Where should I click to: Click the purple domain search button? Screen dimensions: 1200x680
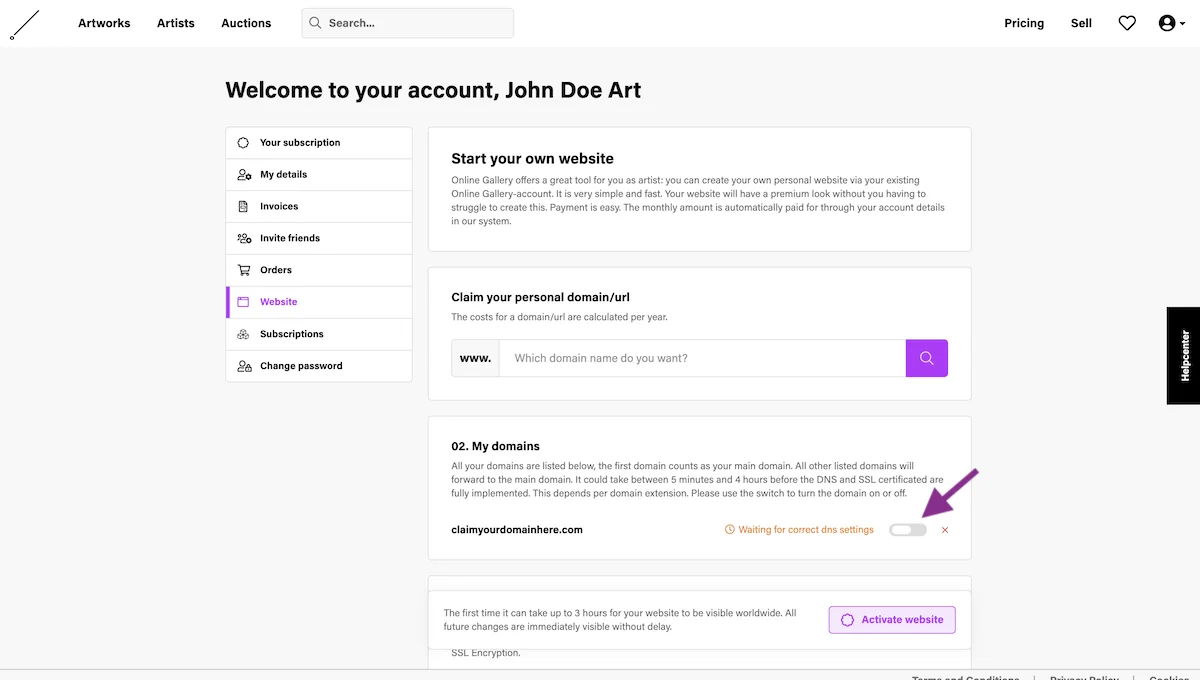click(927, 358)
